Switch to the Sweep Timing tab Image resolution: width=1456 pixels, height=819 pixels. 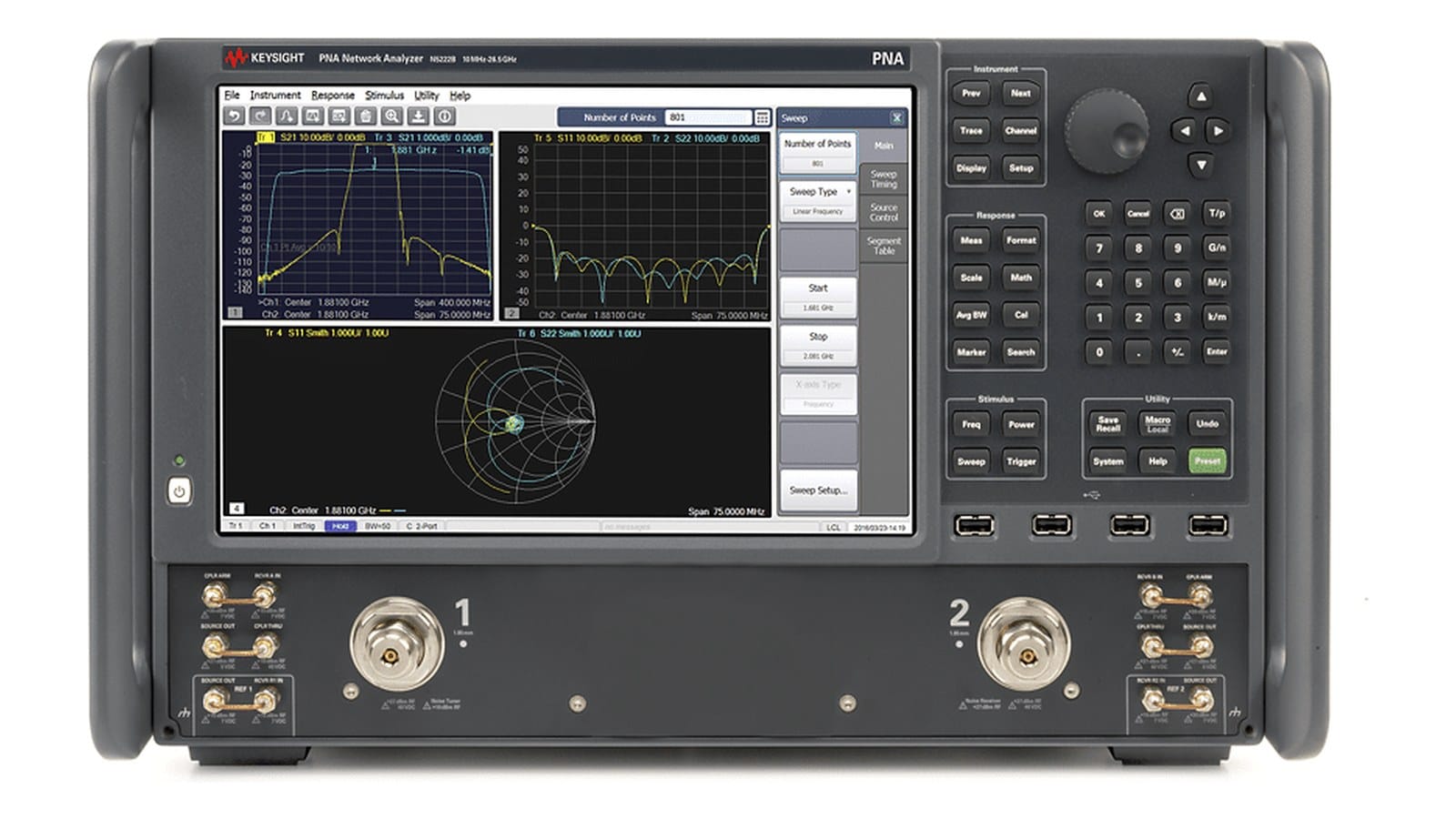(x=884, y=179)
